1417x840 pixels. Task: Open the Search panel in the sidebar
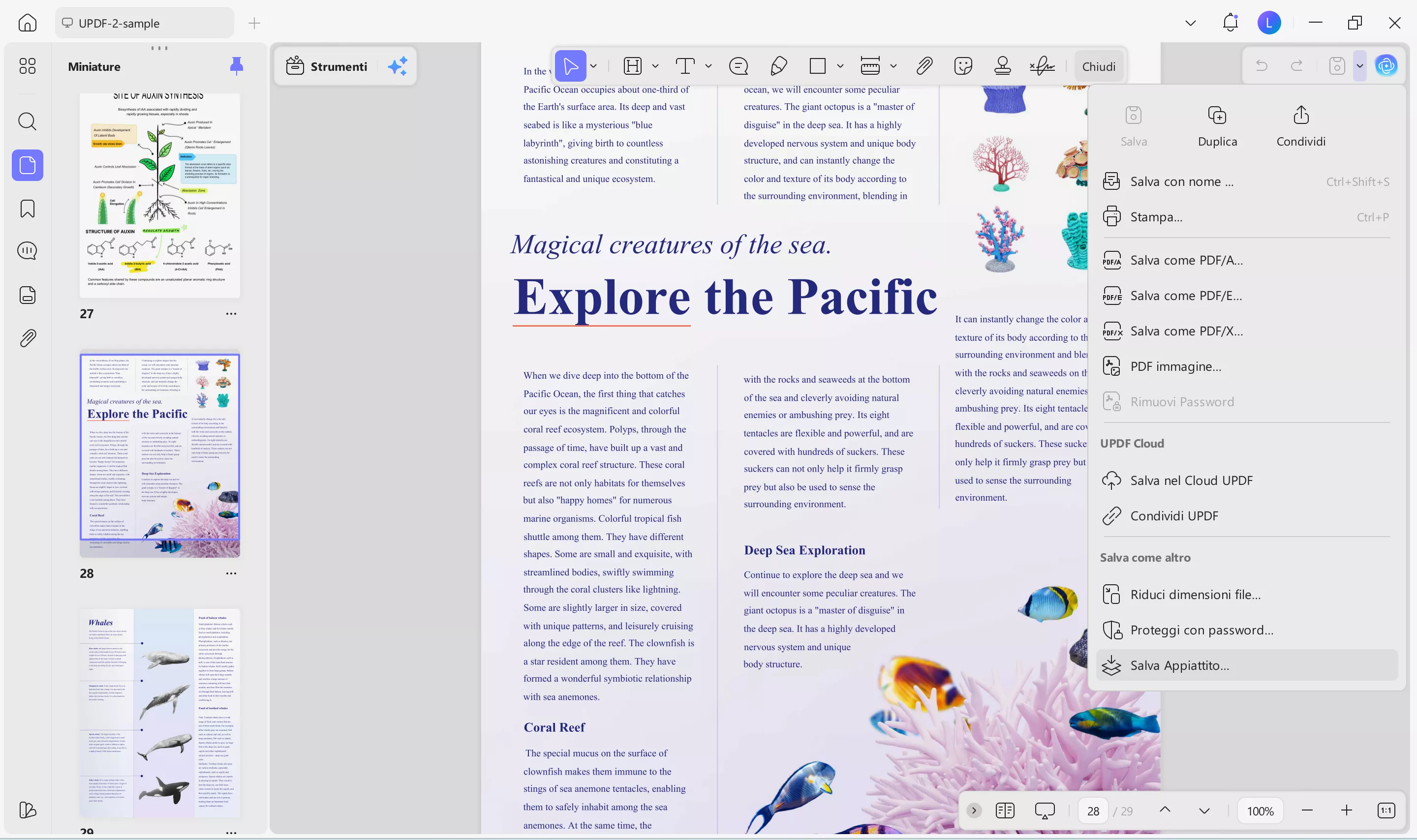pyautogui.click(x=27, y=121)
